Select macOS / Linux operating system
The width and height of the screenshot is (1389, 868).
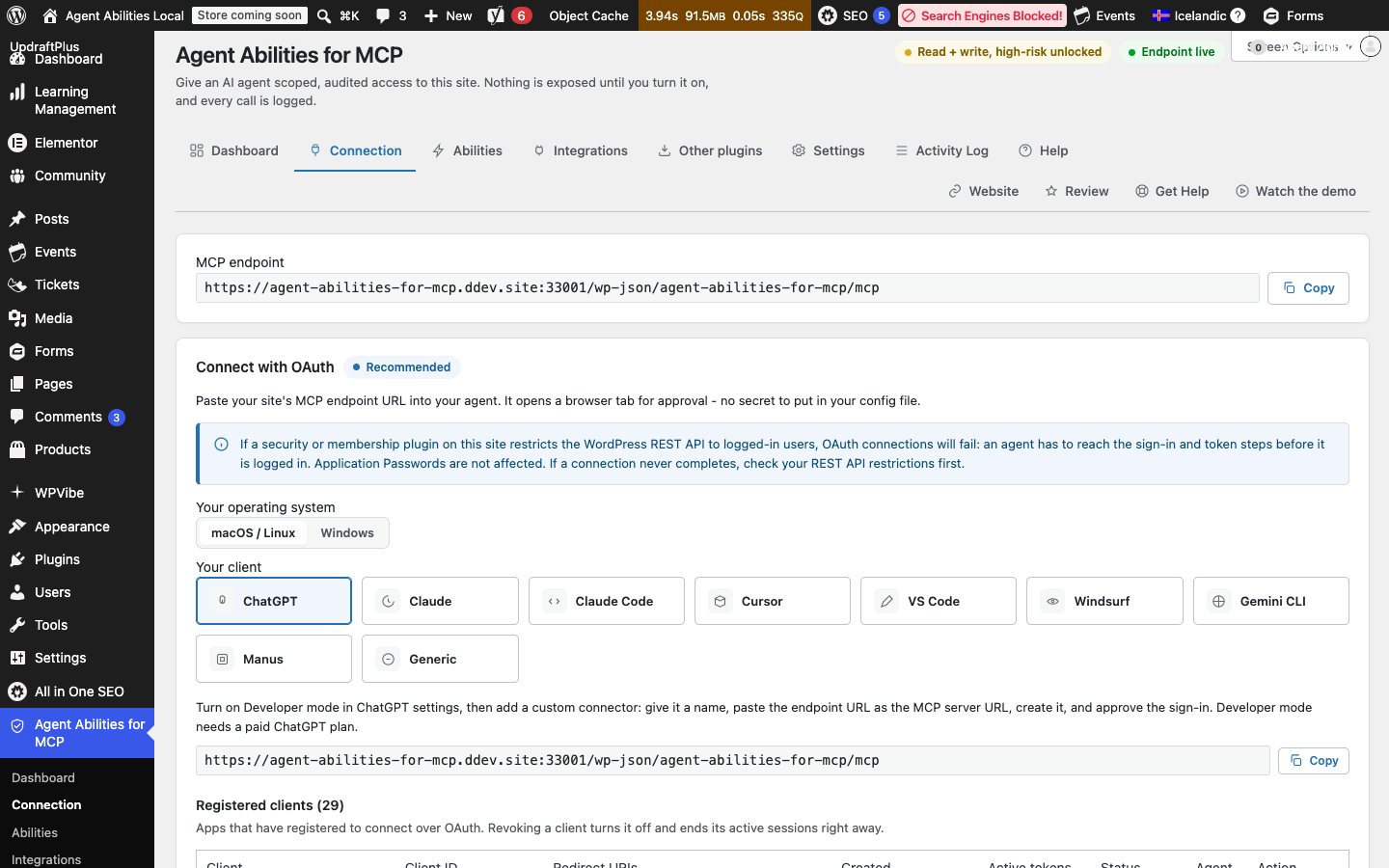(x=253, y=532)
